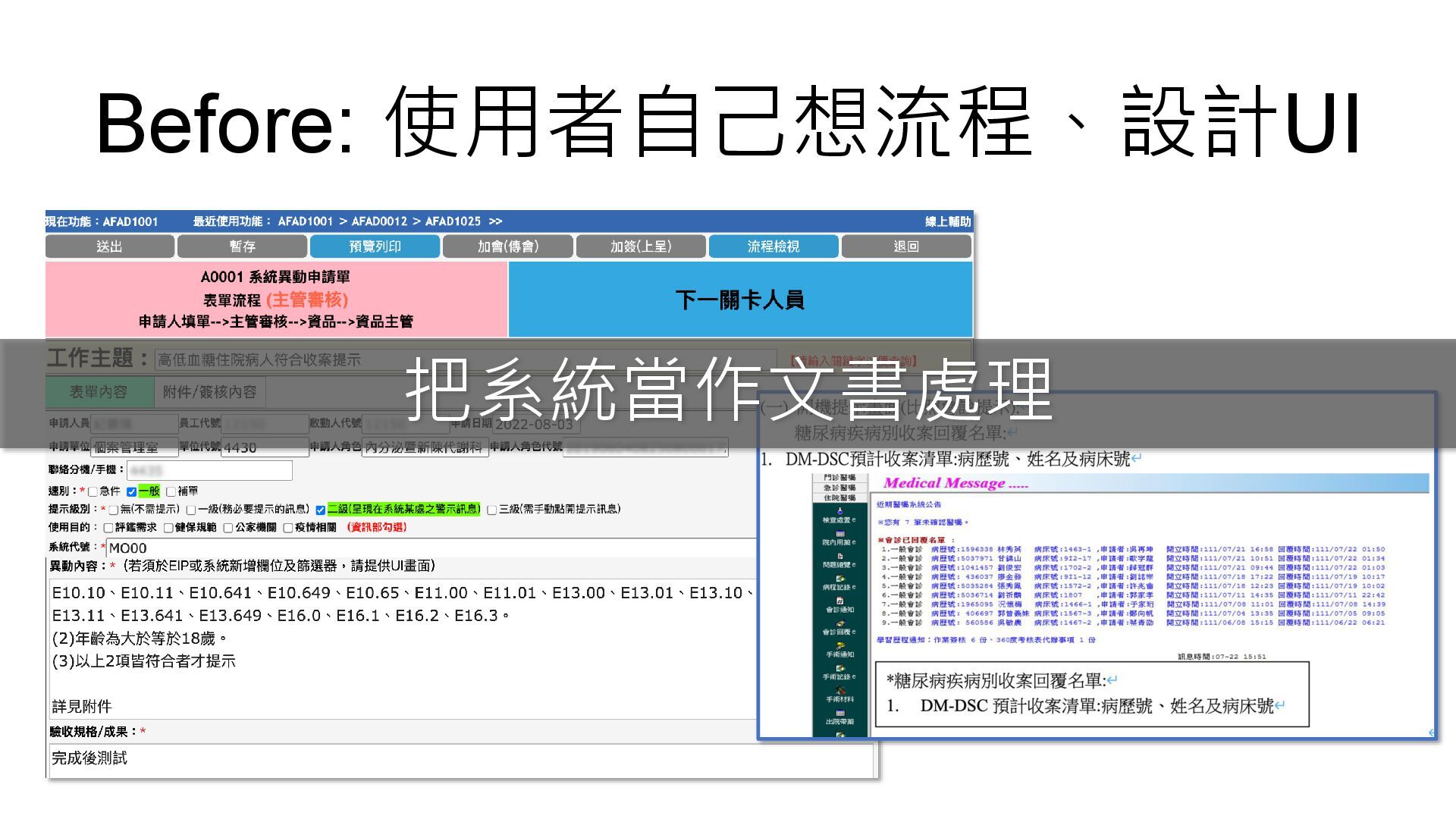Click consult row for patient 甘錦山
Viewport: 1456px width, 819px height.
(1133, 558)
